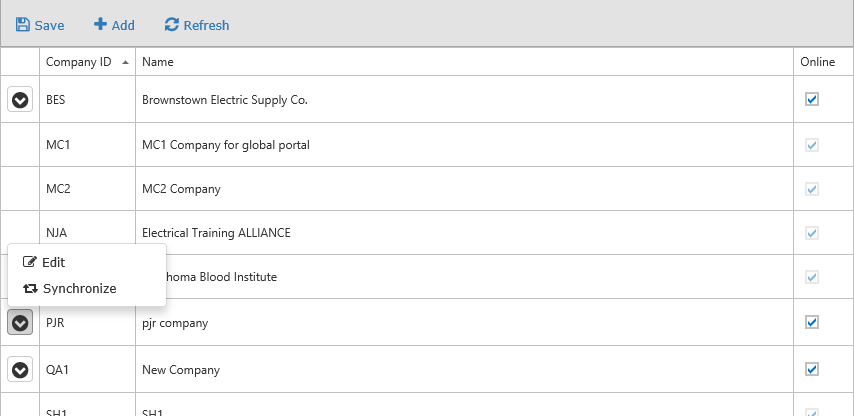Toggle Online checkbox for Brownstown Electric Supply
Viewport: 854px width, 416px height.
pos(812,99)
